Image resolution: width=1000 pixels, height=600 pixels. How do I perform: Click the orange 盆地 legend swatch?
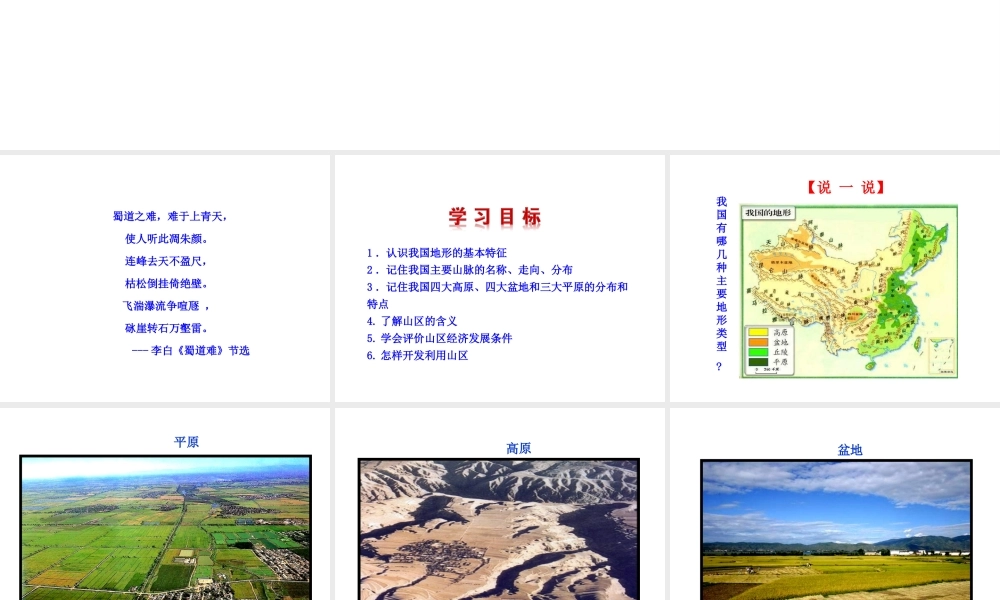pyautogui.click(x=758, y=342)
